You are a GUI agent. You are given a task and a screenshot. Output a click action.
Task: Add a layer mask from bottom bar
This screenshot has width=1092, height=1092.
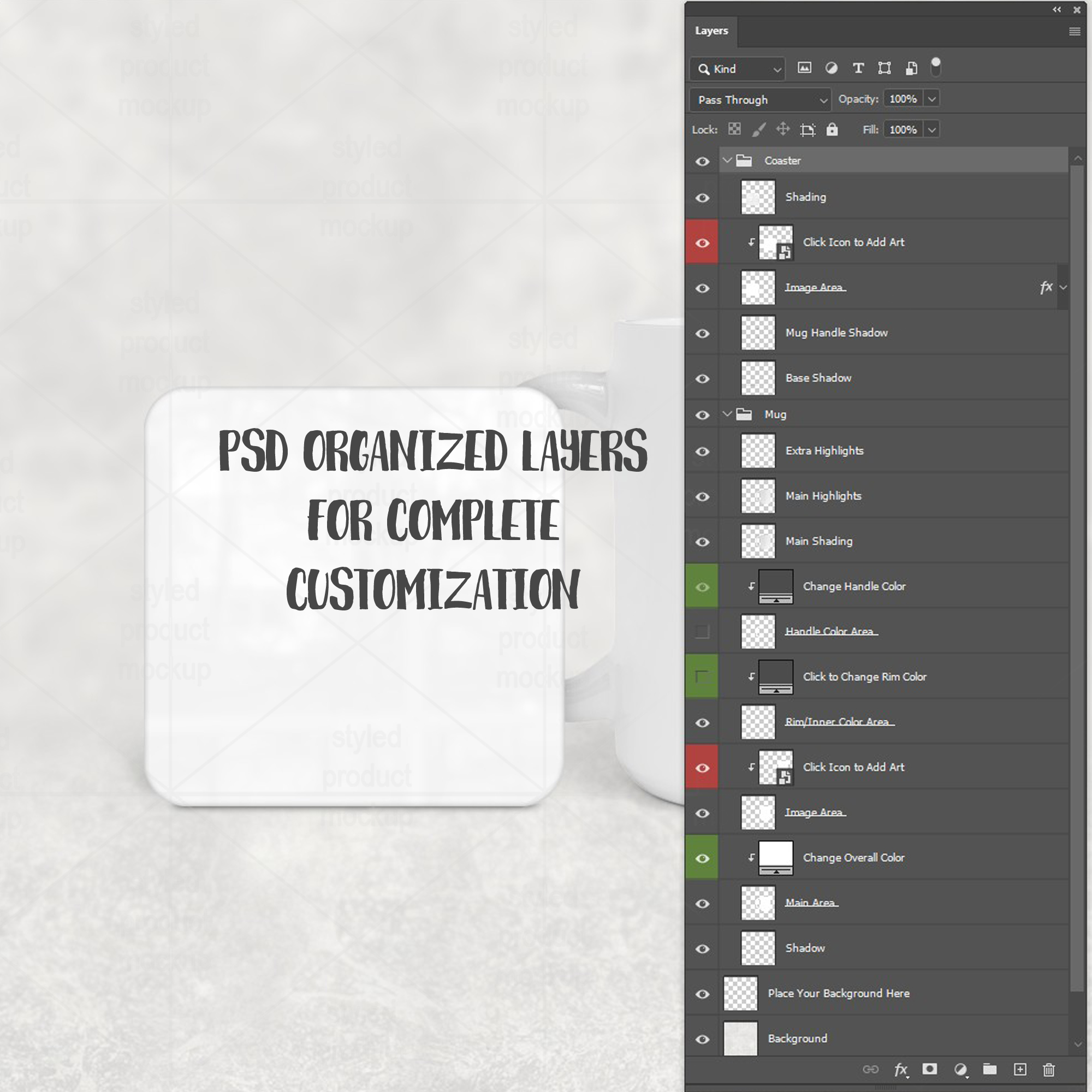(929, 1069)
